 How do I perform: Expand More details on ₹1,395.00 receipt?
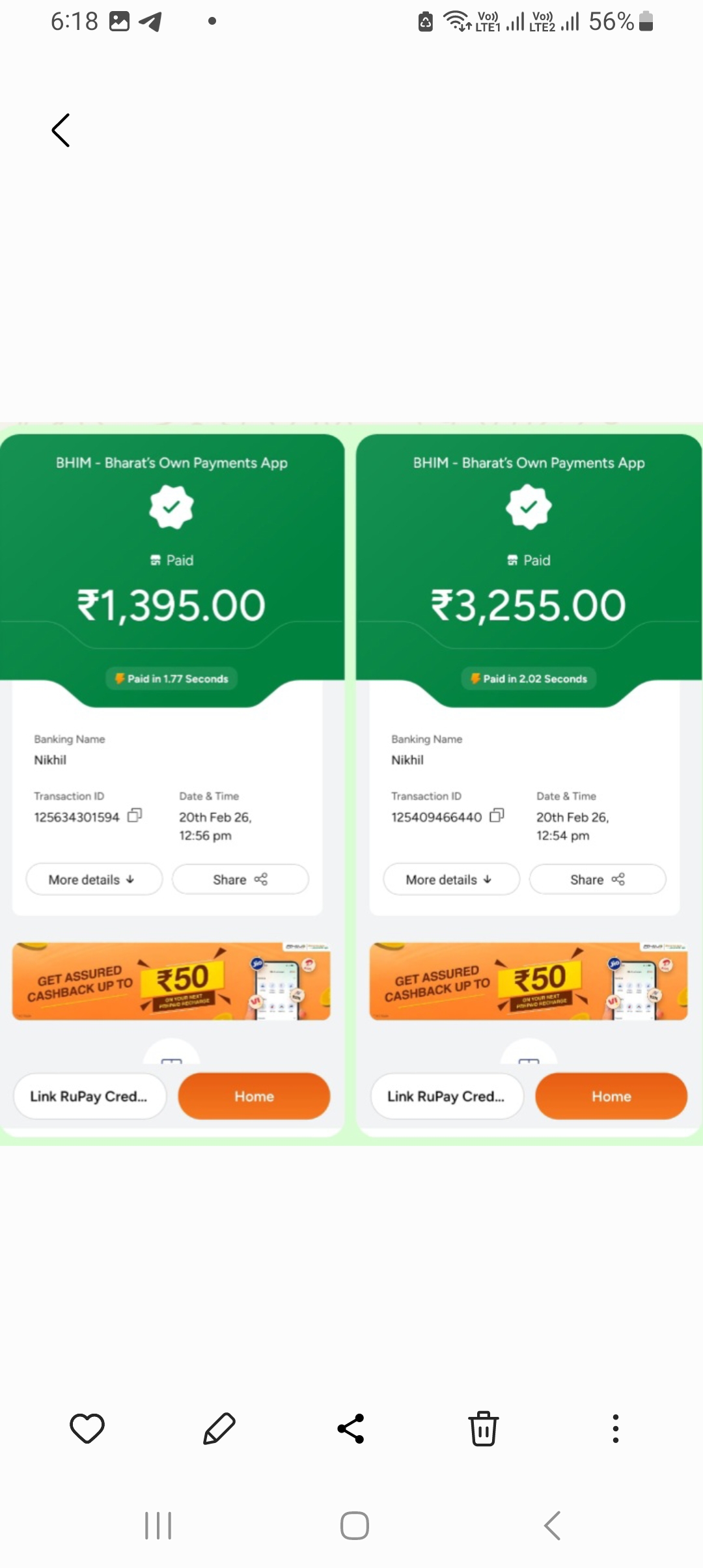click(x=94, y=880)
